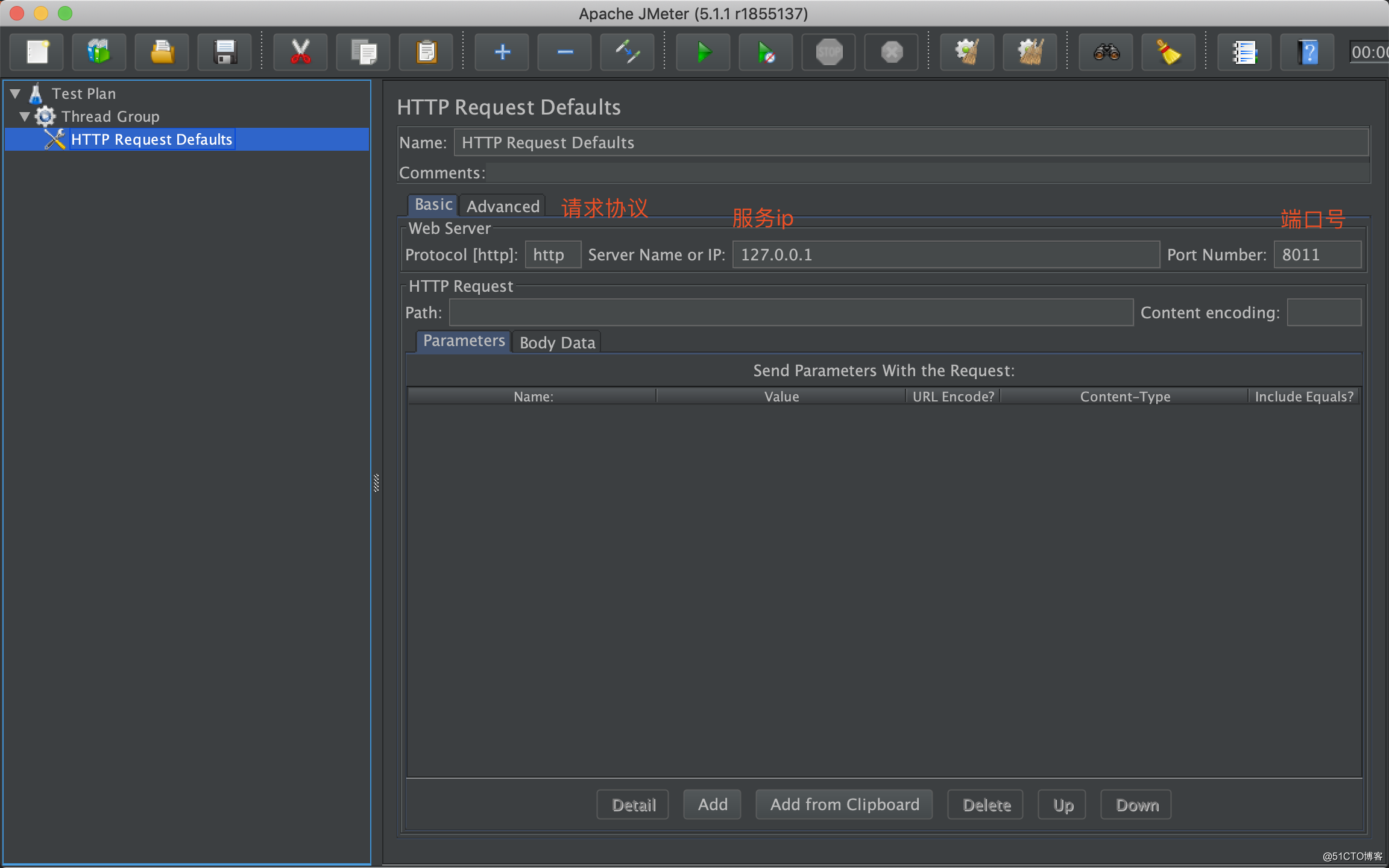1389x868 pixels.
Task: Click the Down button
Action: coord(1137,805)
